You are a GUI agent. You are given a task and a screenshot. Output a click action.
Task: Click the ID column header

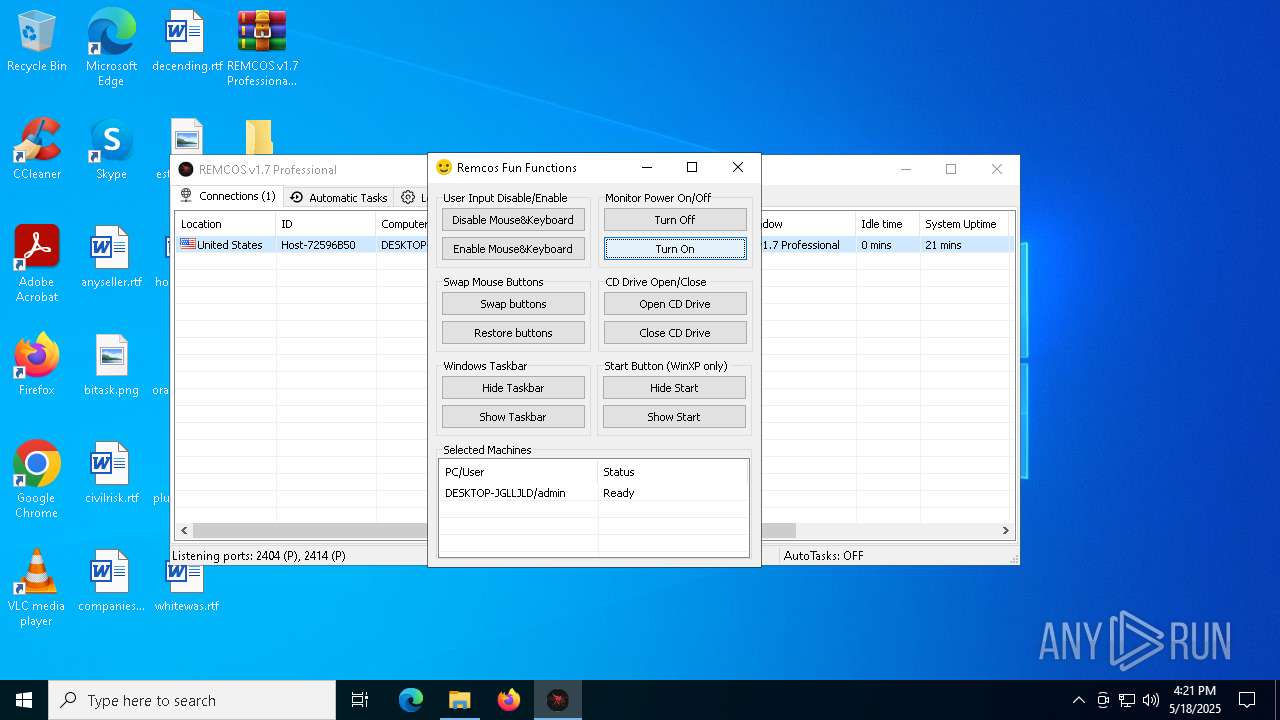click(x=326, y=224)
